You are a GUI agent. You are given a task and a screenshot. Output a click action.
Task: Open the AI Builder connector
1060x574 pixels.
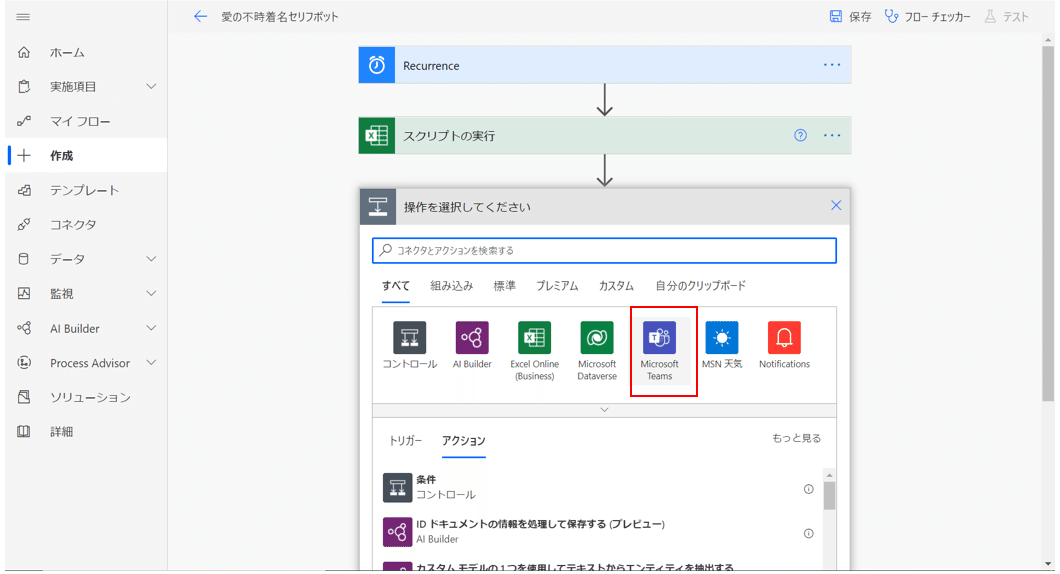click(472, 339)
